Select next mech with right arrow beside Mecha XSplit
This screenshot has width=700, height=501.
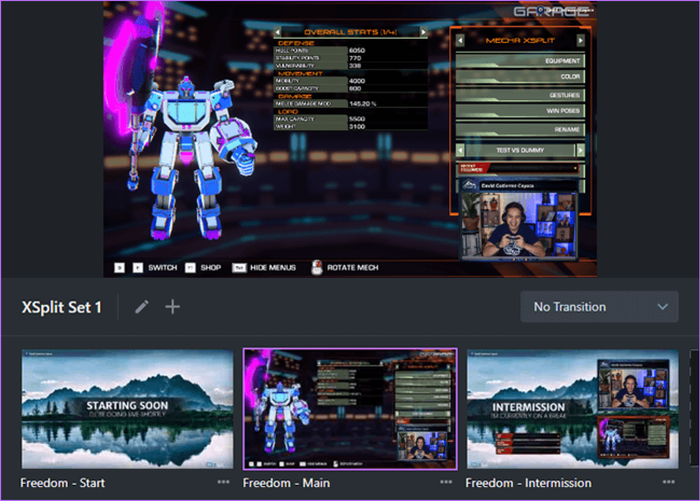[x=580, y=41]
